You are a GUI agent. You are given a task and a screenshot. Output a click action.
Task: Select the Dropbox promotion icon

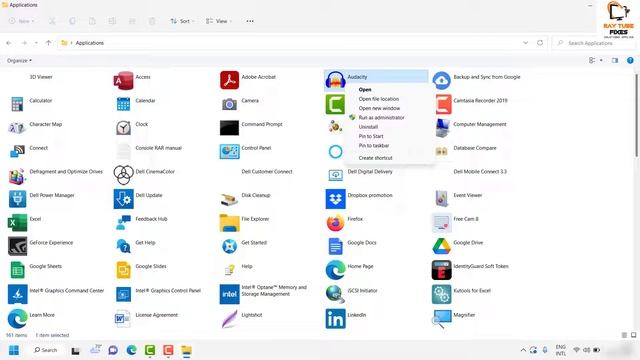pos(336,199)
